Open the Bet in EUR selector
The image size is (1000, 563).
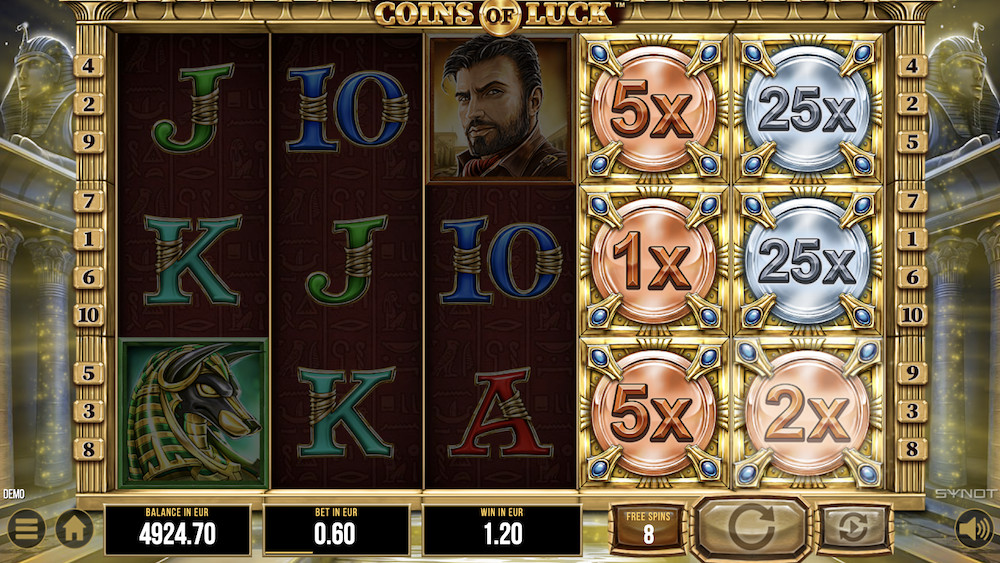tap(336, 529)
